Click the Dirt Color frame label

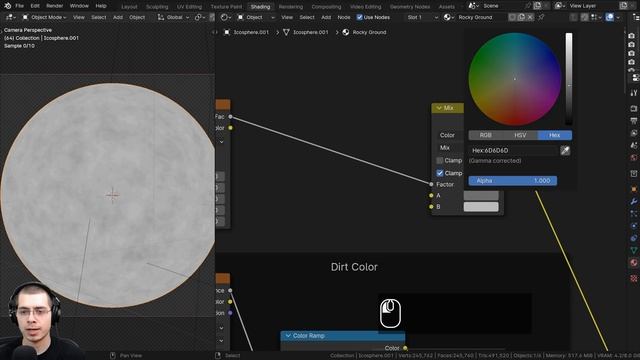(354, 267)
